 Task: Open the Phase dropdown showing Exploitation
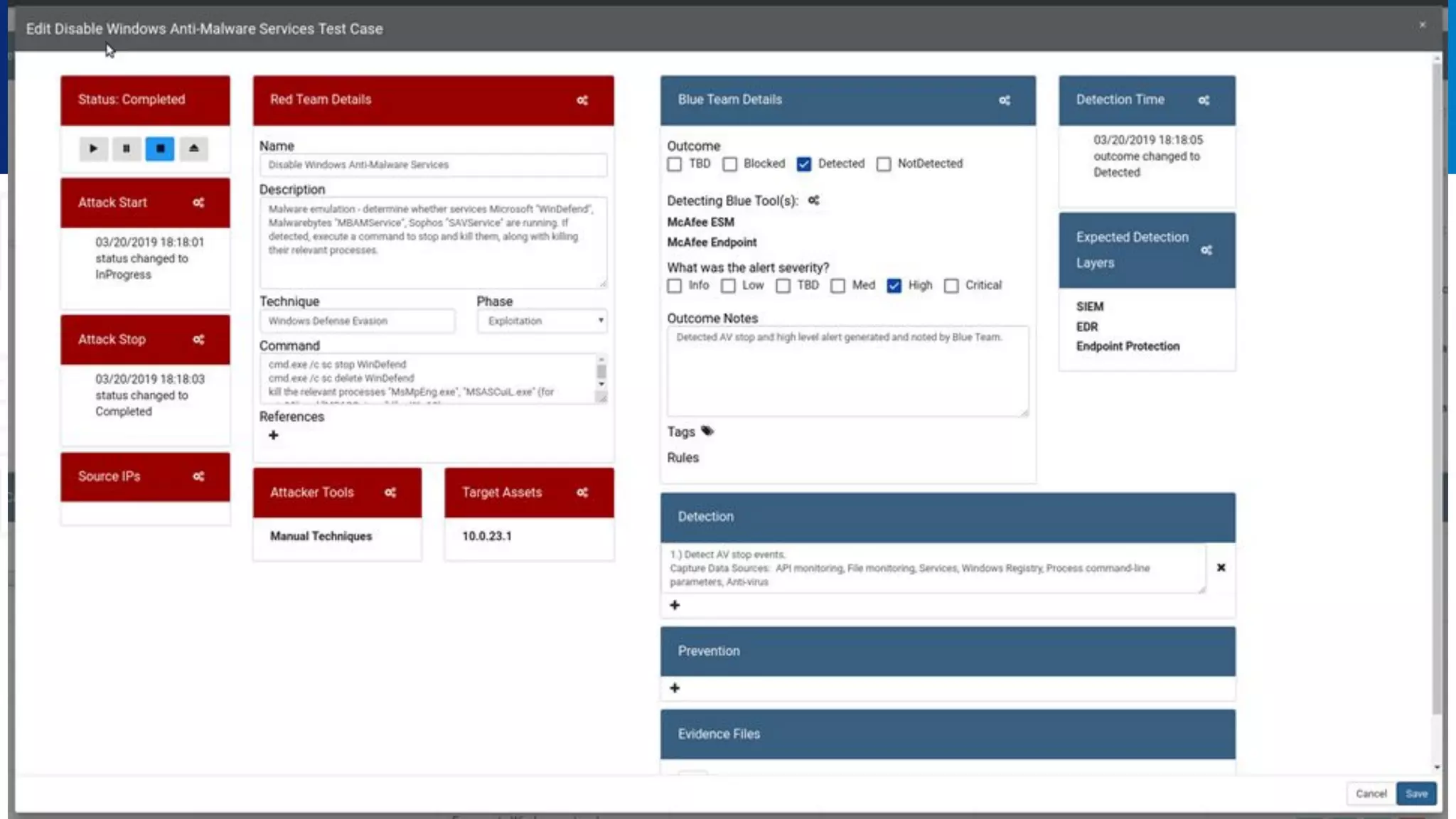[x=542, y=321]
